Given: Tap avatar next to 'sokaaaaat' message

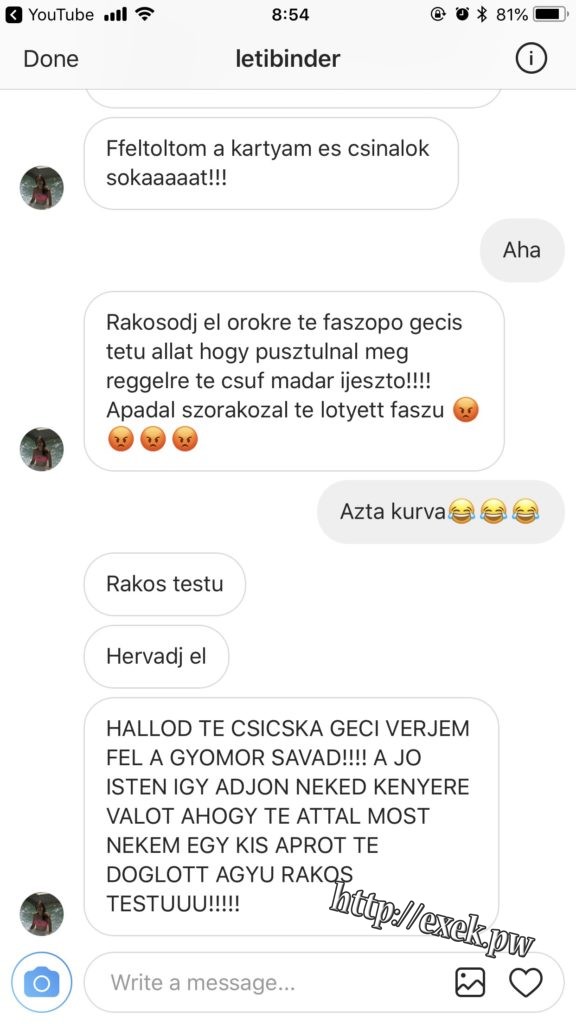Looking at the screenshot, I should [x=42, y=187].
